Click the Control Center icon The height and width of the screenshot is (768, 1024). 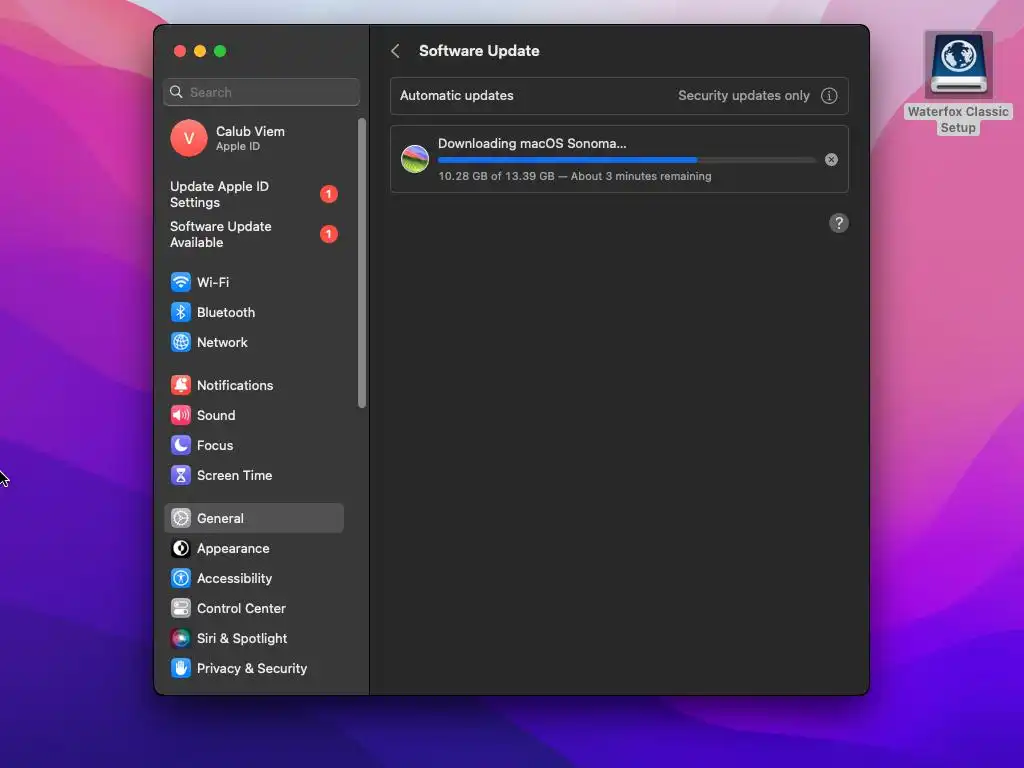(x=181, y=609)
